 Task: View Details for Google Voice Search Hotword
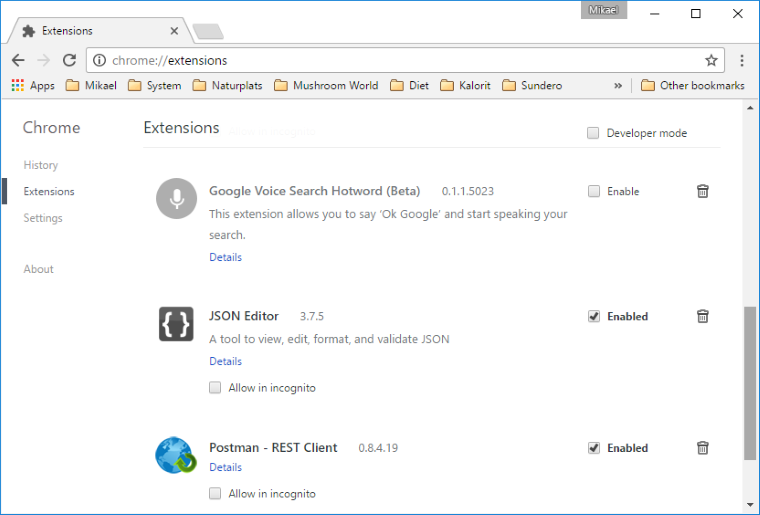225,257
